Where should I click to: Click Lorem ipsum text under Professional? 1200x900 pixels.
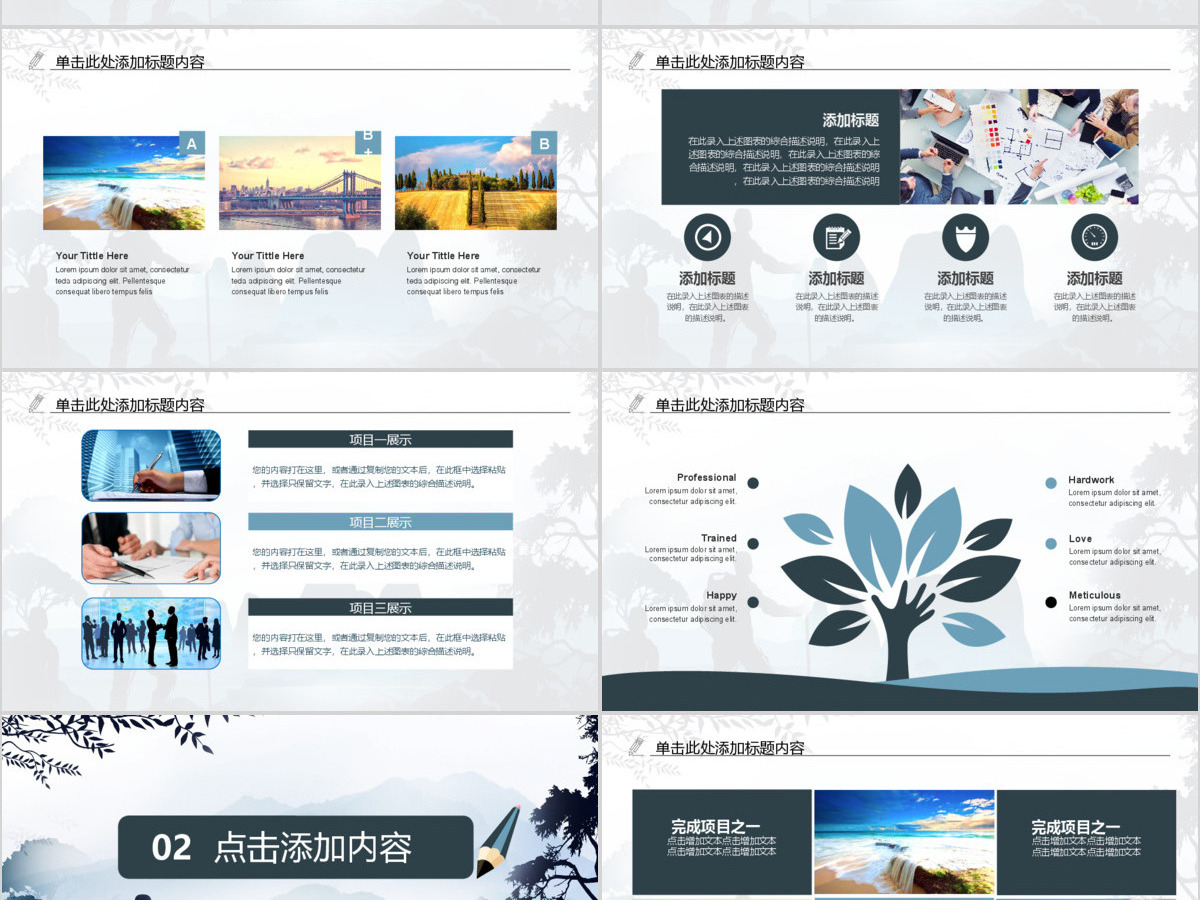pos(691,496)
